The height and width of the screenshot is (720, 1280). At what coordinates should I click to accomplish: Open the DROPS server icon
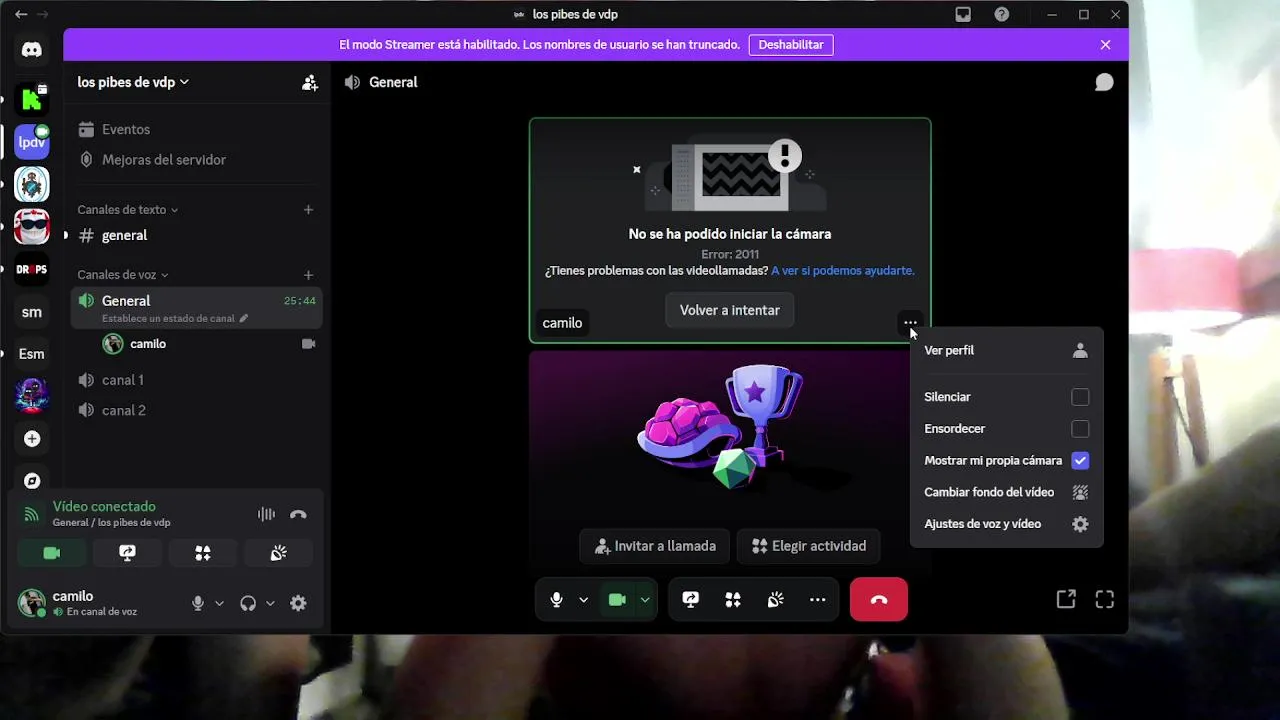coord(32,270)
